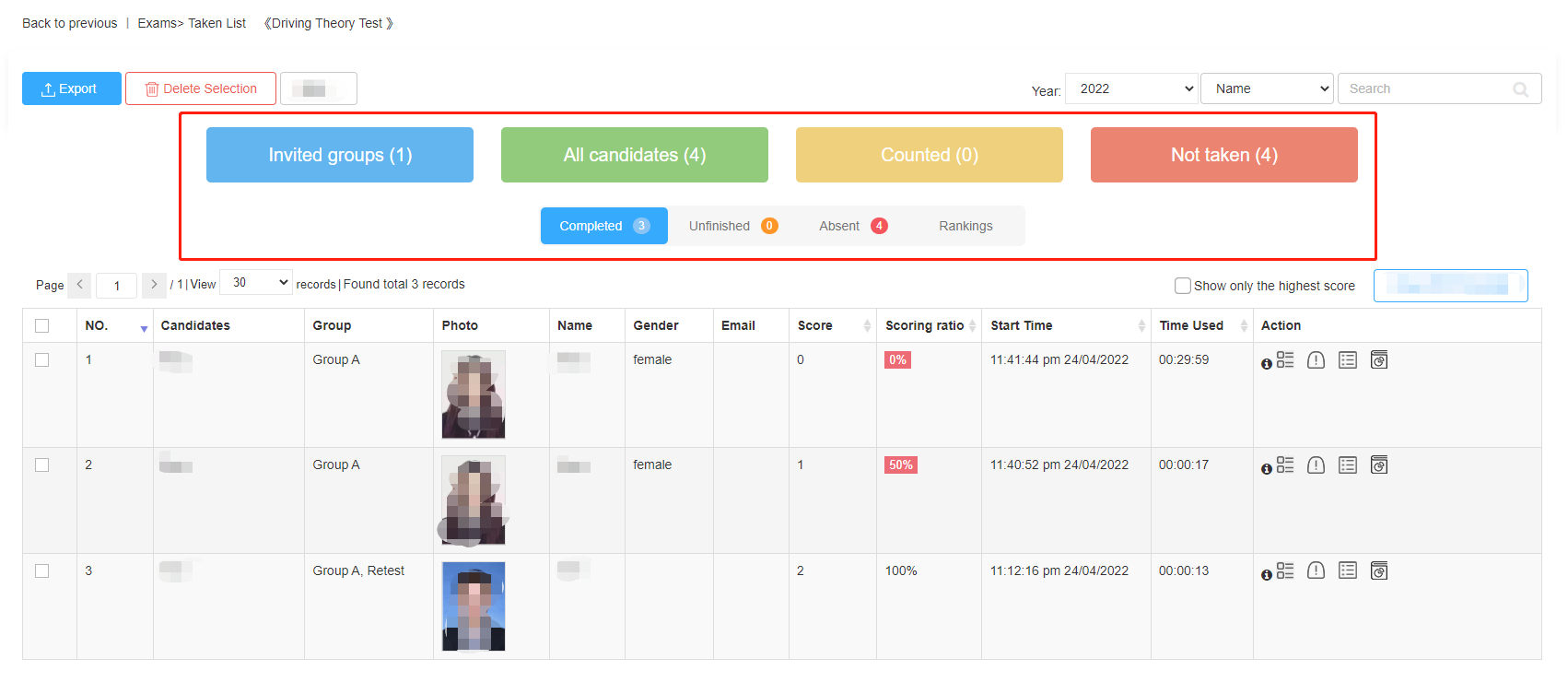Viewport: 1568px width, 682px height.
Task: Click the warning alert icon in row 3
Action: [1316, 571]
